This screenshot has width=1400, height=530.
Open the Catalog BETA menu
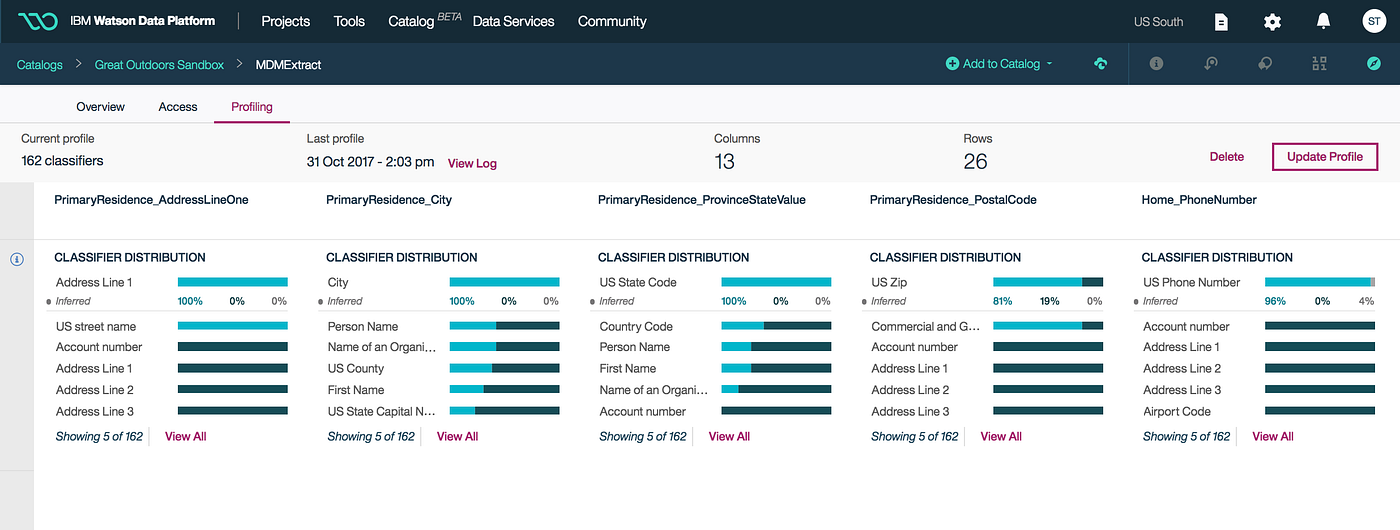point(424,20)
